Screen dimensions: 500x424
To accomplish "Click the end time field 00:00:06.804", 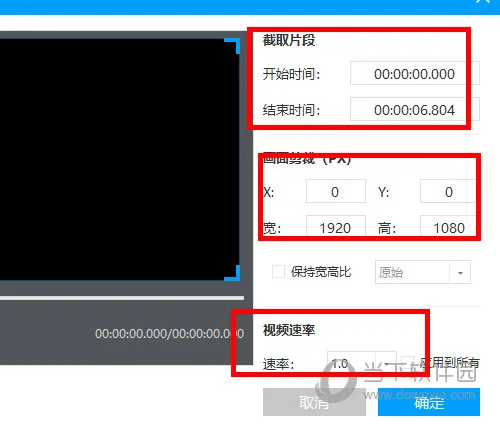I will [x=415, y=109].
